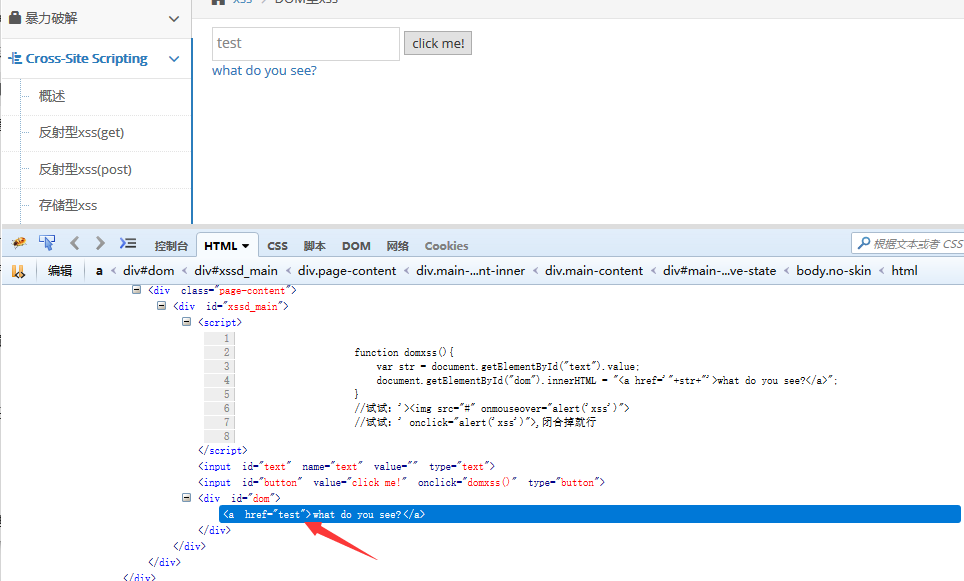Image resolution: width=964 pixels, height=581 pixels.
Task: Click the onclick alert comment line
Action: 475,422
